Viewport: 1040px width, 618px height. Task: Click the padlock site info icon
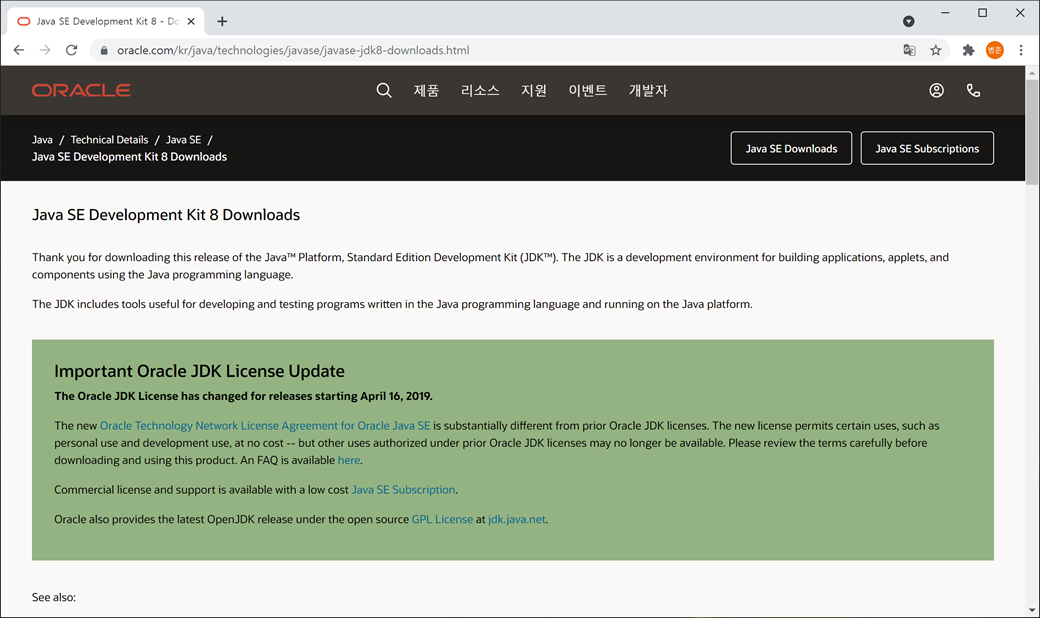[x=103, y=50]
